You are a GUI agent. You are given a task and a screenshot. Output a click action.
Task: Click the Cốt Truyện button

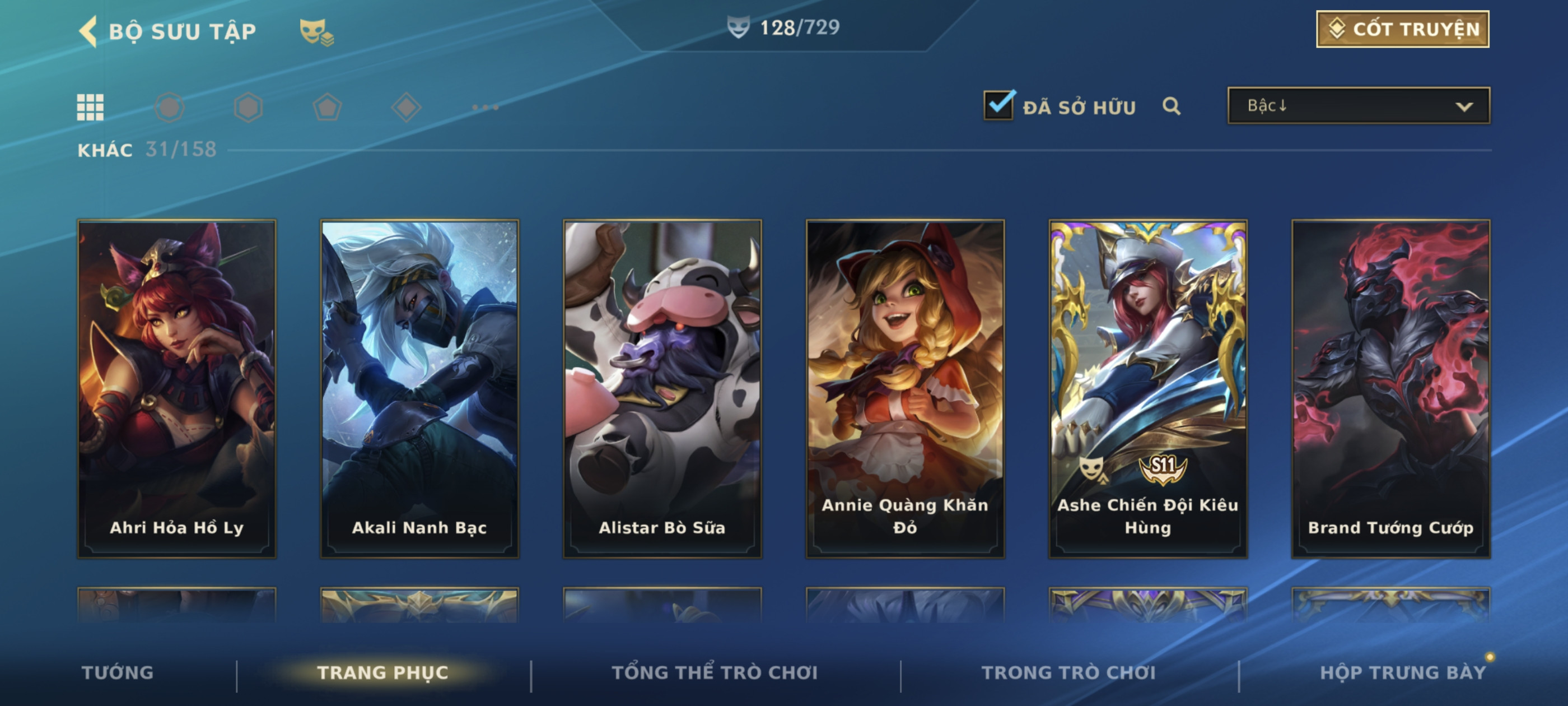tap(1402, 29)
